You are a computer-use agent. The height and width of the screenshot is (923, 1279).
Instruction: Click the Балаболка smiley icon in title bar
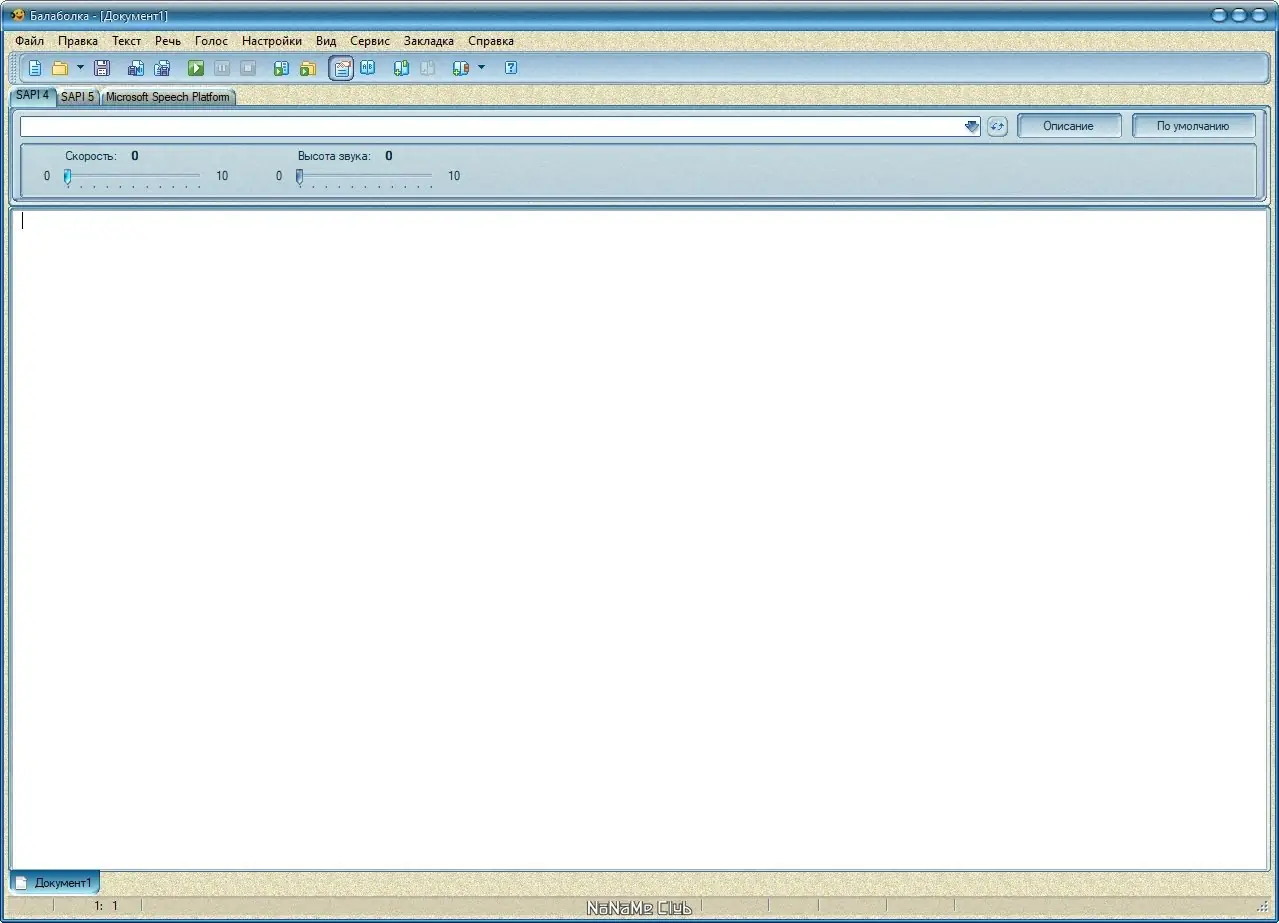point(17,15)
